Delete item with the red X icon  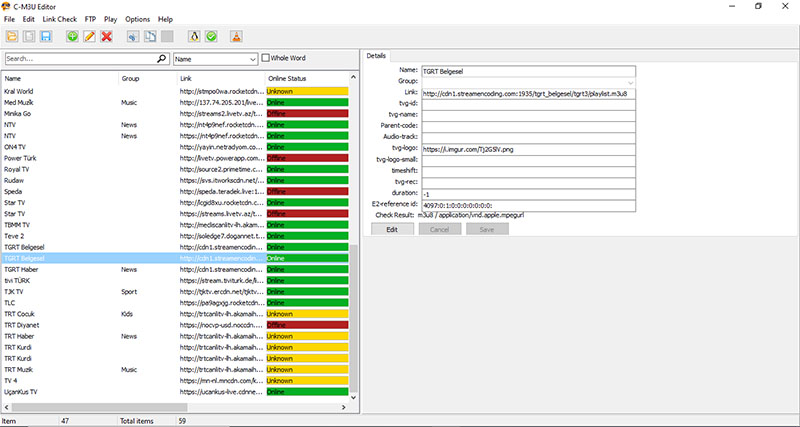107,36
